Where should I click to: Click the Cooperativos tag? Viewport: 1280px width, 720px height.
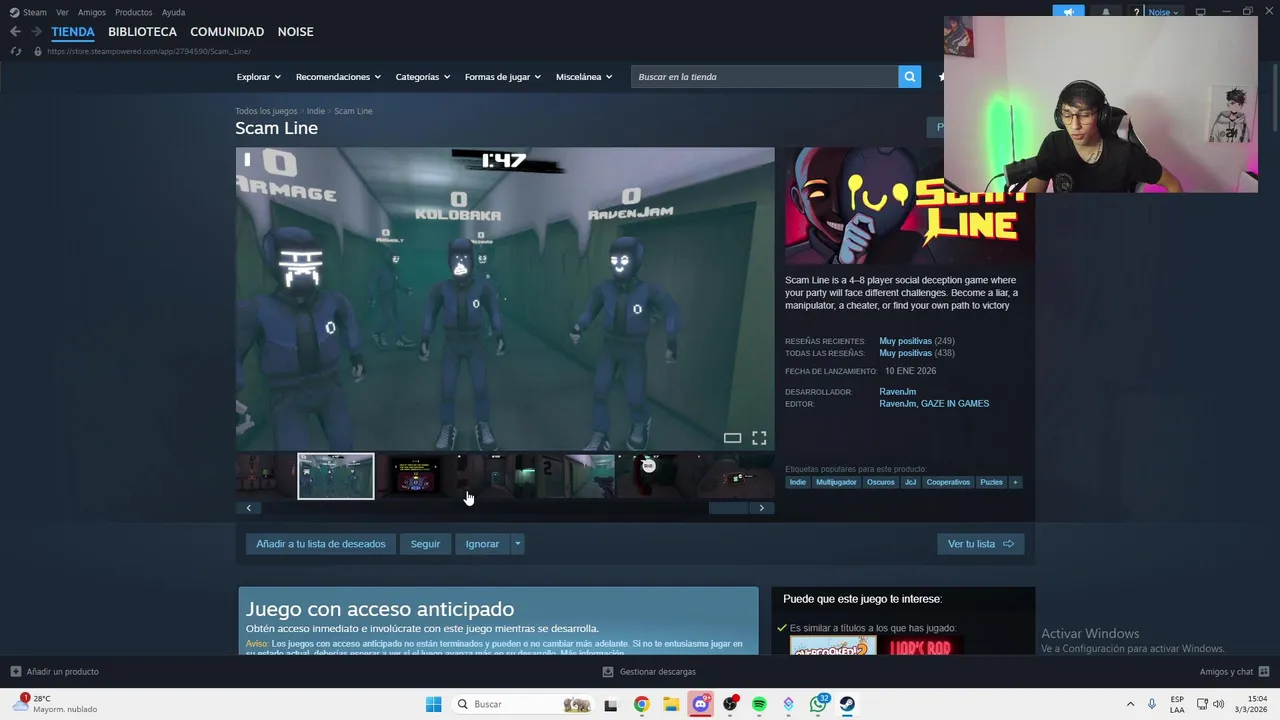[x=948, y=482]
